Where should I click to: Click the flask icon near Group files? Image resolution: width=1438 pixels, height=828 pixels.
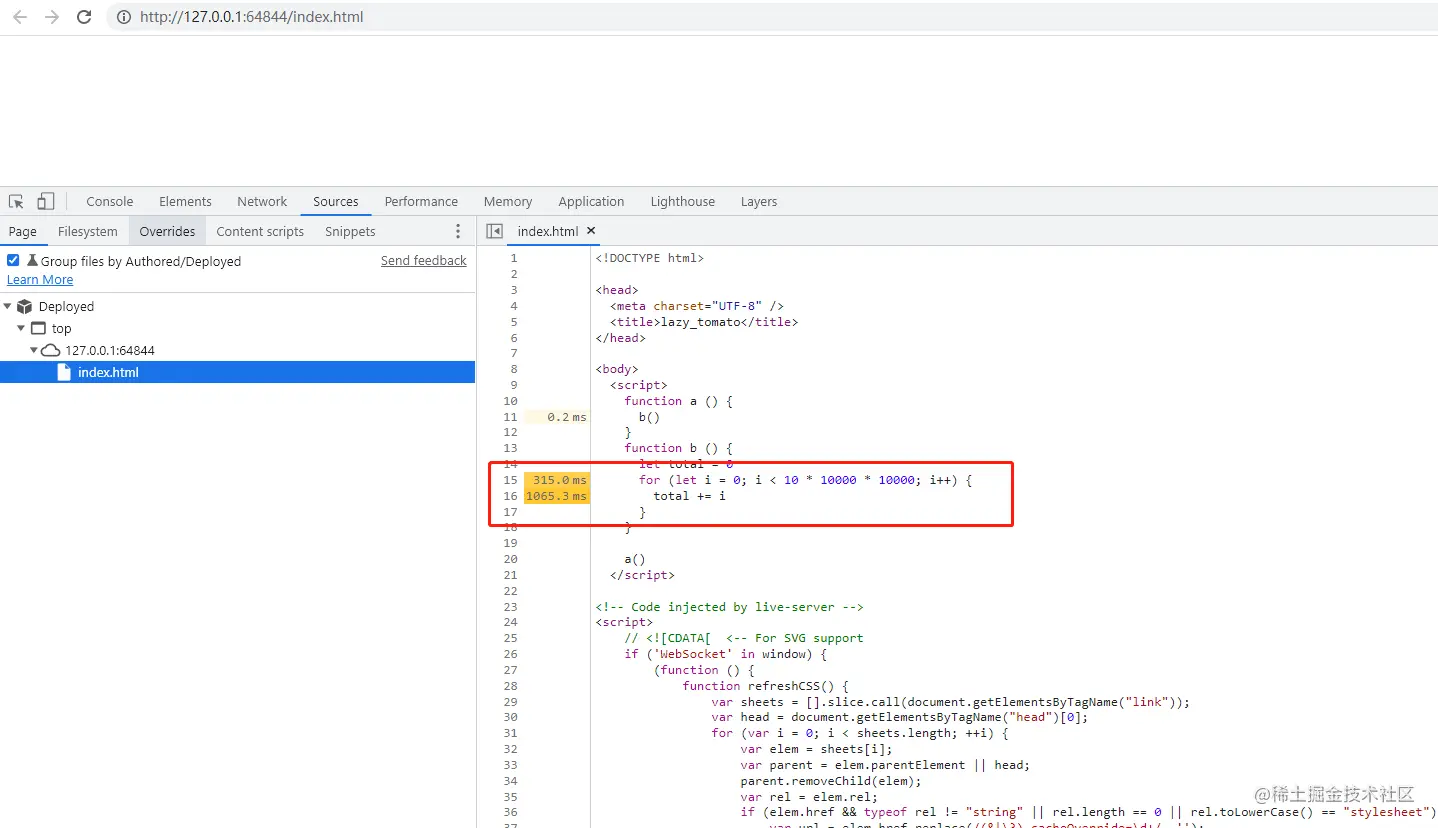32,261
